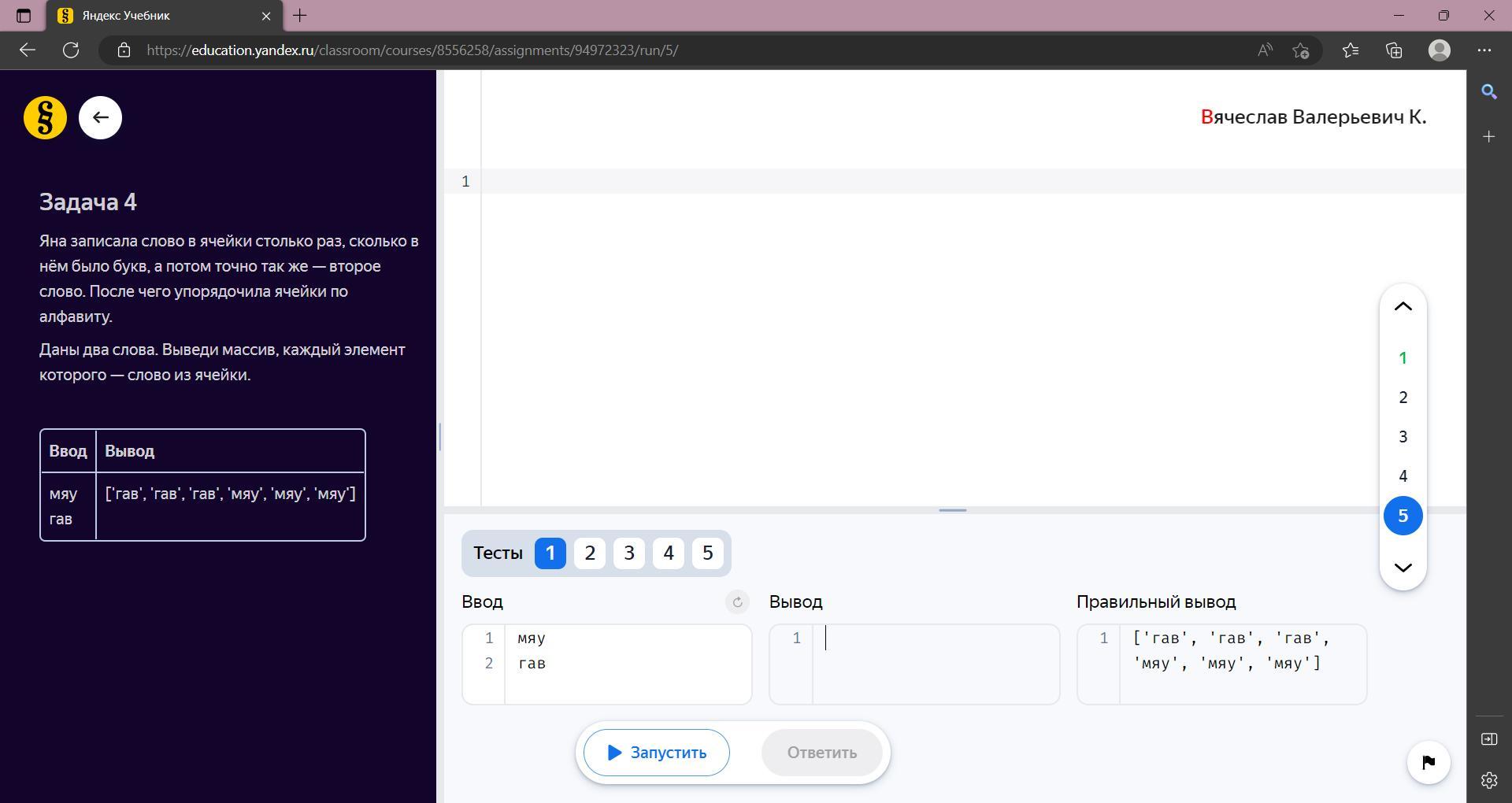Jump to task number 1 in navigator

point(1403,358)
